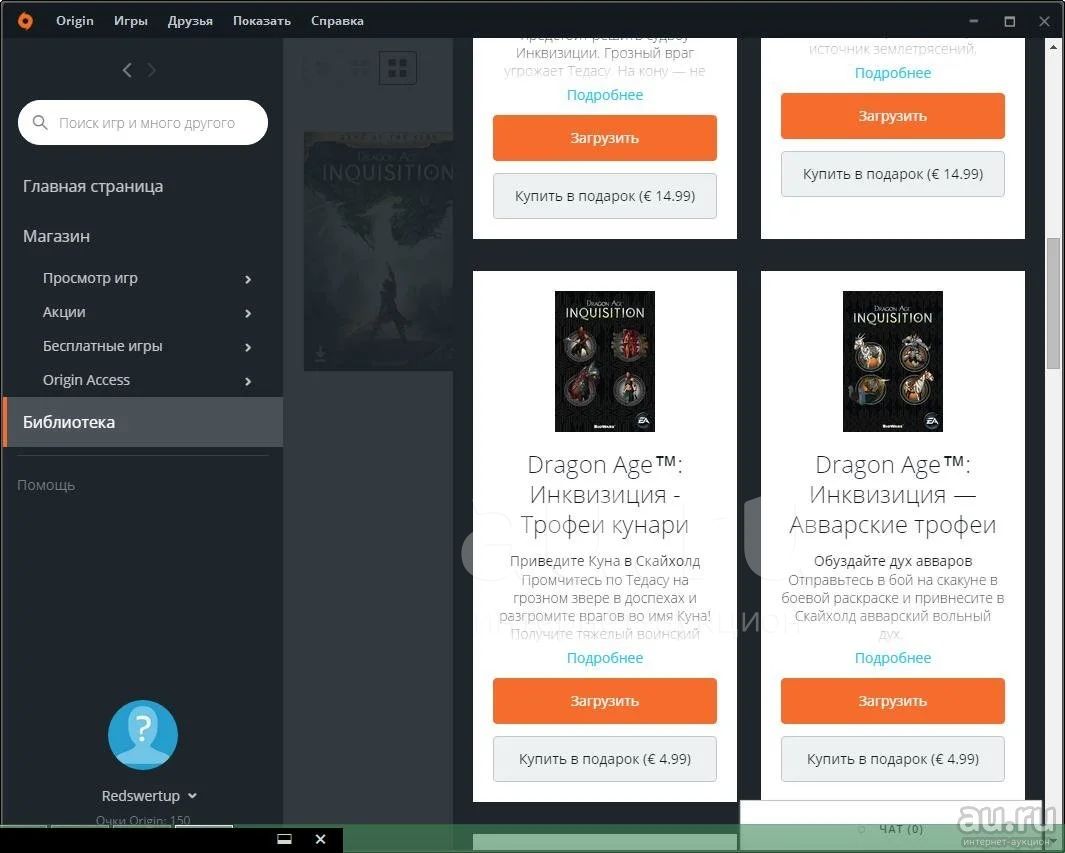The width and height of the screenshot is (1065, 853).
Task: Expand the Бесплатные игры chevron
Action: (248, 347)
